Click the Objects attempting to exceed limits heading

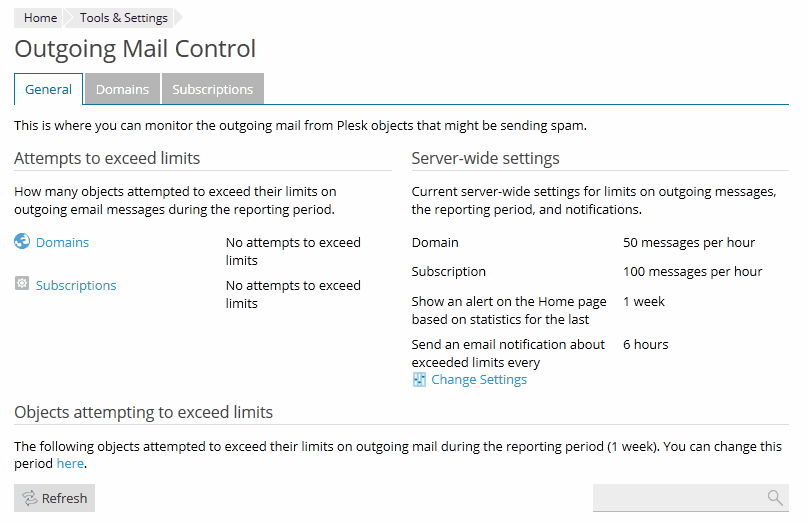(x=143, y=412)
